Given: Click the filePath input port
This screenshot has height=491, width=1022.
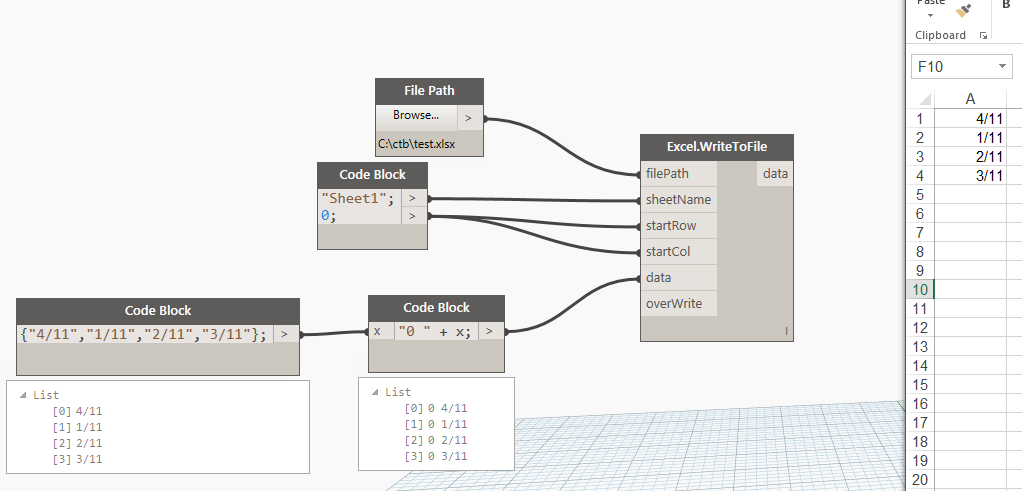Looking at the screenshot, I should [x=679, y=174].
